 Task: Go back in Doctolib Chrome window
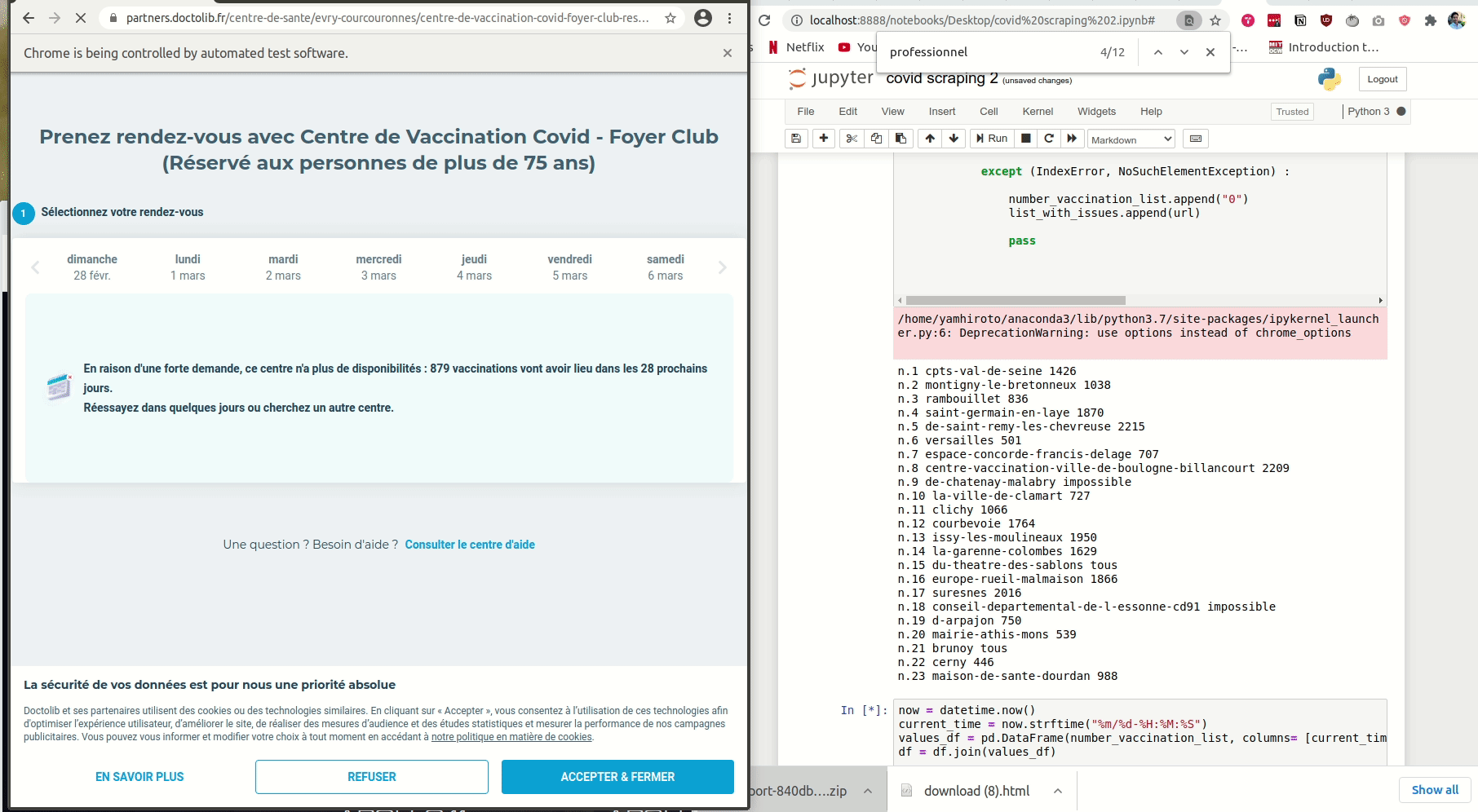pyautogui.click(x=29, y=18)
